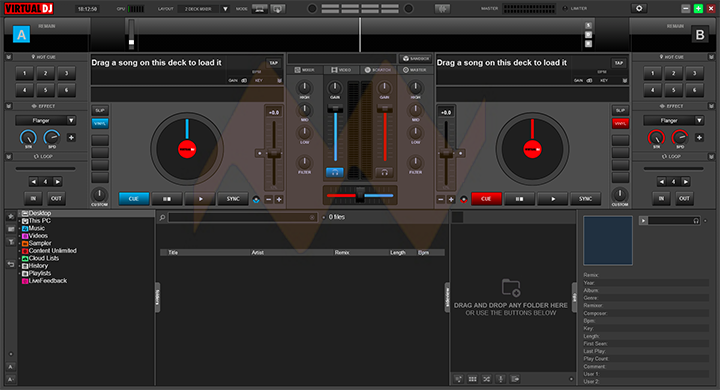Toggle VINYL mode on deck A
Image resolution: width=720 pixels, height=390 pixels.
point(100,123)
